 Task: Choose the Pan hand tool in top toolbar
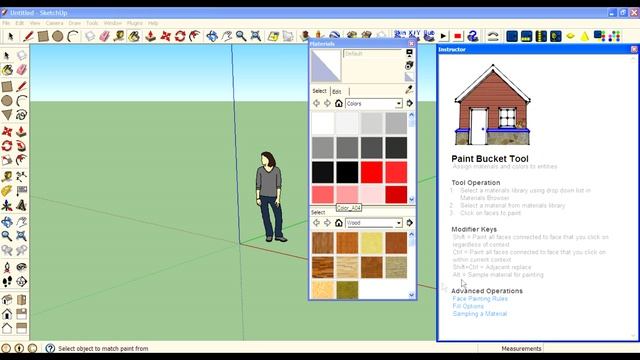click(x=227, y=36)
